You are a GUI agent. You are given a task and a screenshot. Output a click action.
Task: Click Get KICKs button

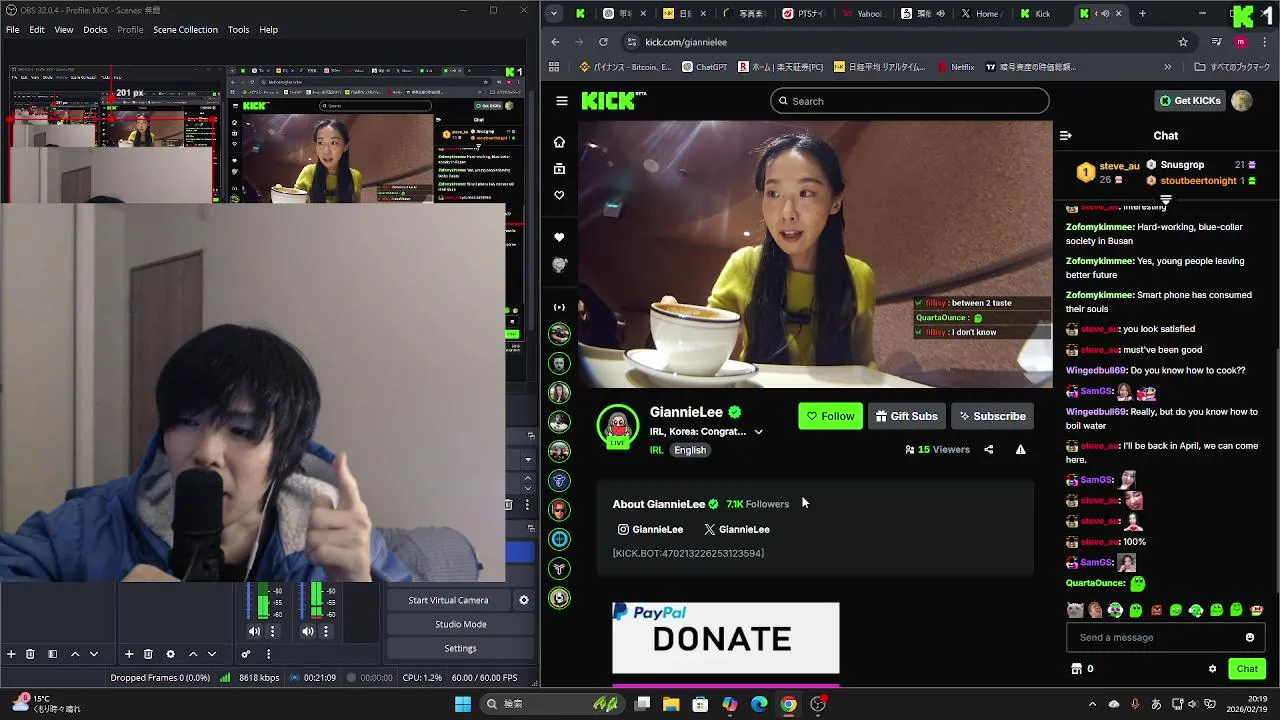tap(1190, 101)
